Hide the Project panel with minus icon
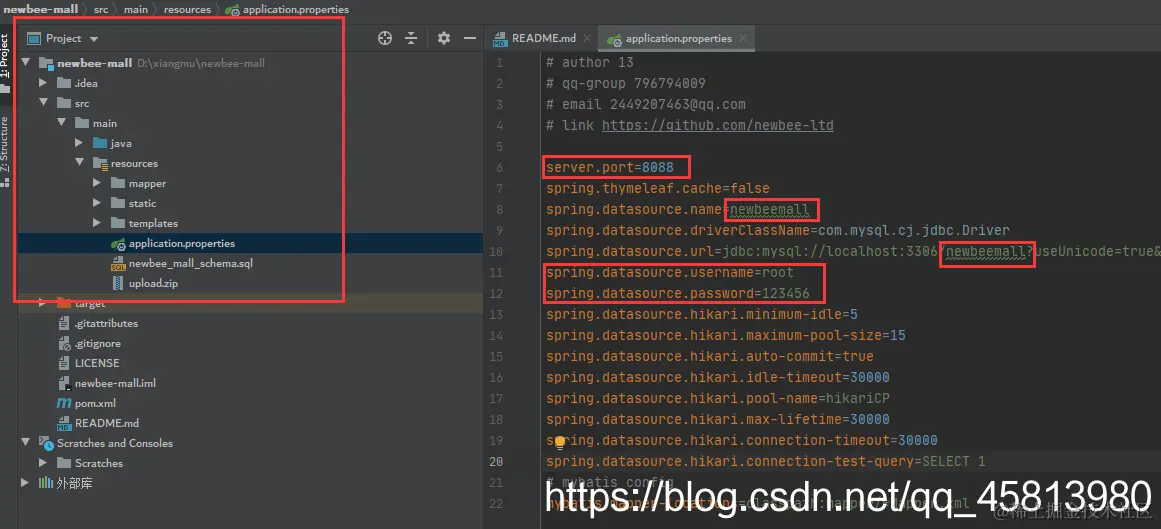 click(469, 39)
